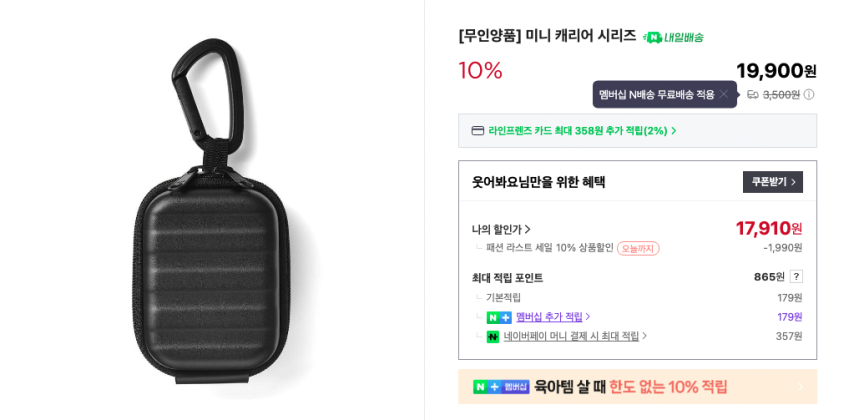Click the 내일배송 delivery badge
This screenshot has width=849, height=420.
673,37
